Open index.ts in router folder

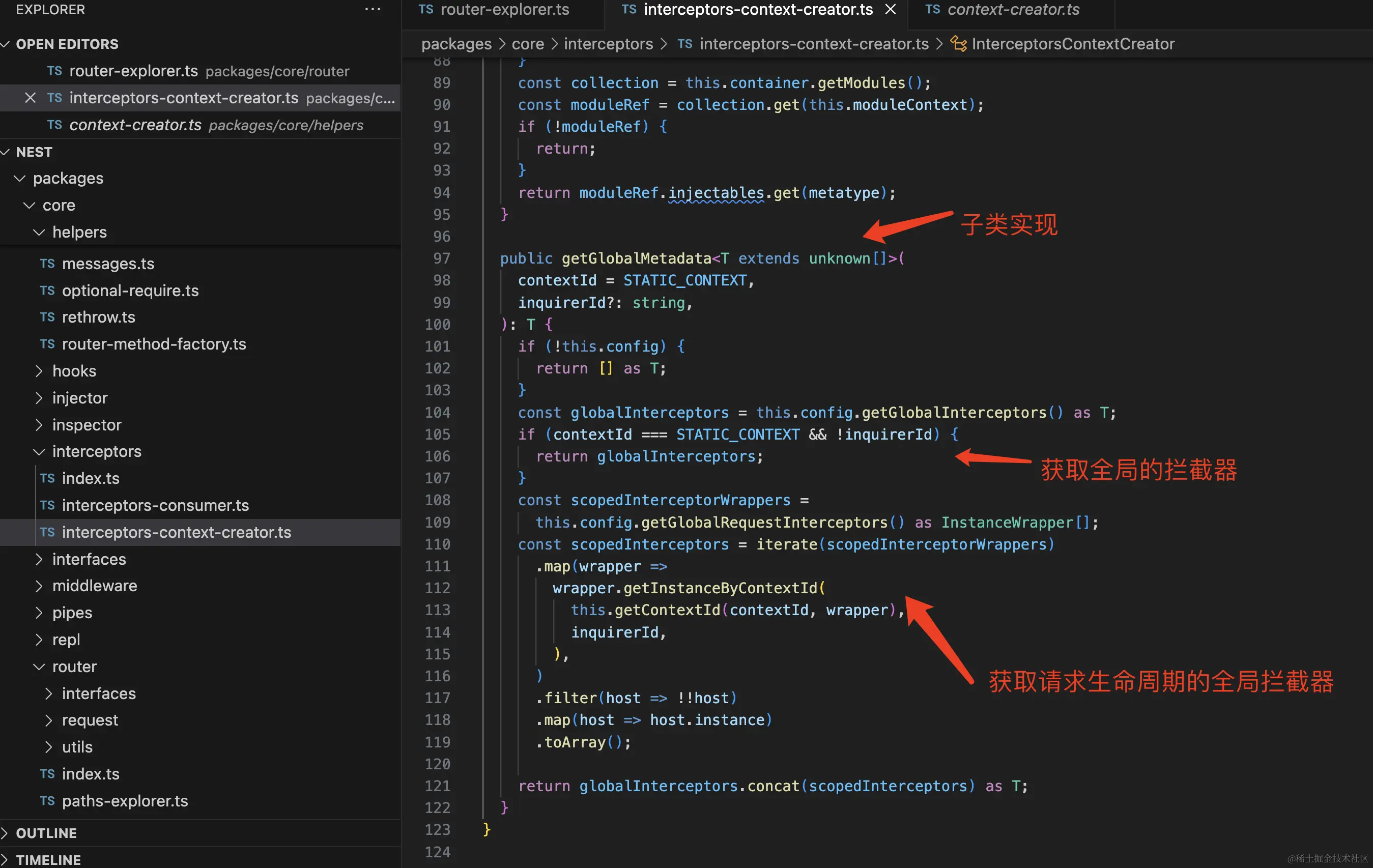pos(200,774)
